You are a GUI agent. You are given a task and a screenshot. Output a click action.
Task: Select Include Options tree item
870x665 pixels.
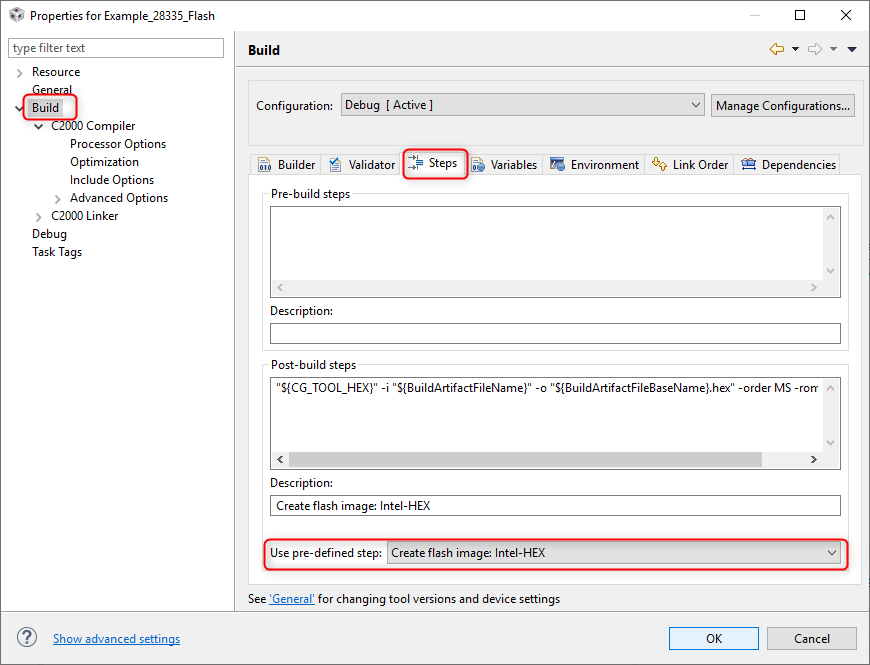112,180
